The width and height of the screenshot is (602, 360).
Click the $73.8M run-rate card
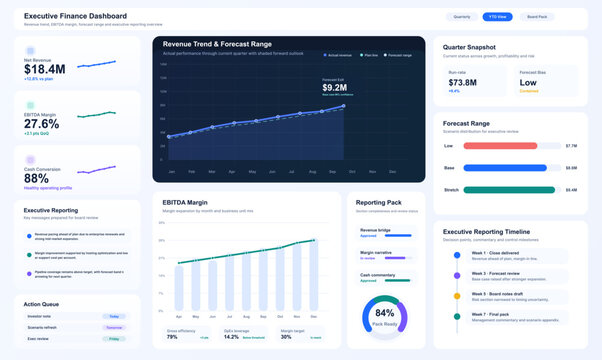(475, 82)
